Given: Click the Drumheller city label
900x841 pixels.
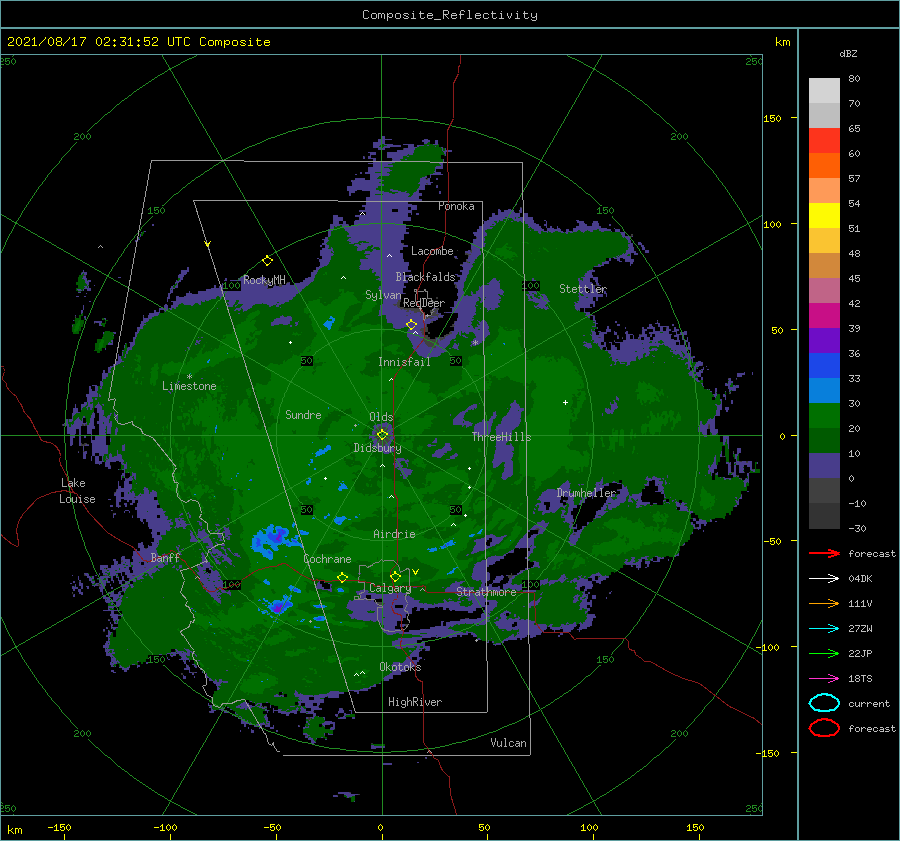Looking at the screenshot, I should (x=586, y=493).
